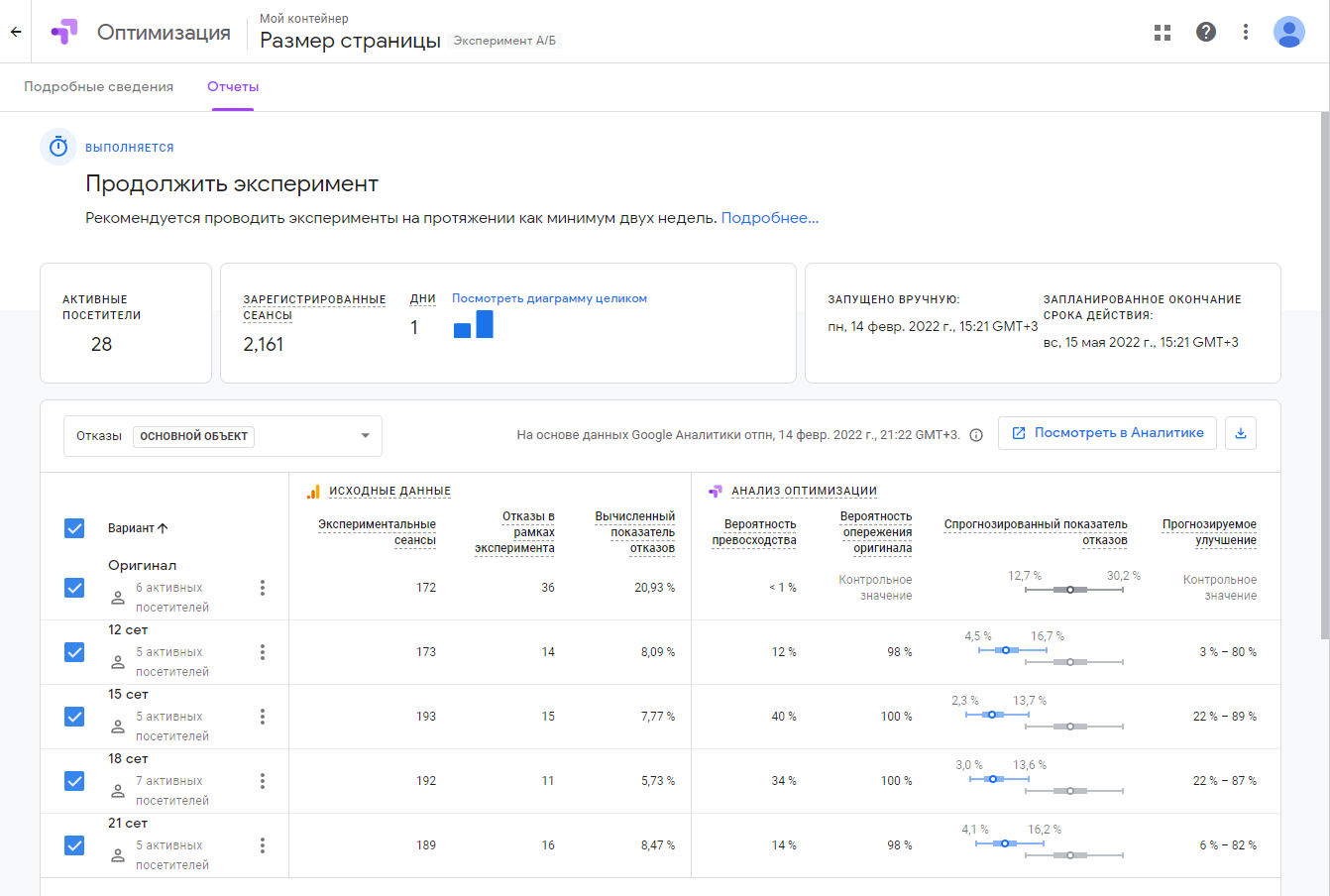The width and height of the screenshot is (1330, 896).
Task: Open three-dot menu for 21 сет
Action: (x=263, y=845)
